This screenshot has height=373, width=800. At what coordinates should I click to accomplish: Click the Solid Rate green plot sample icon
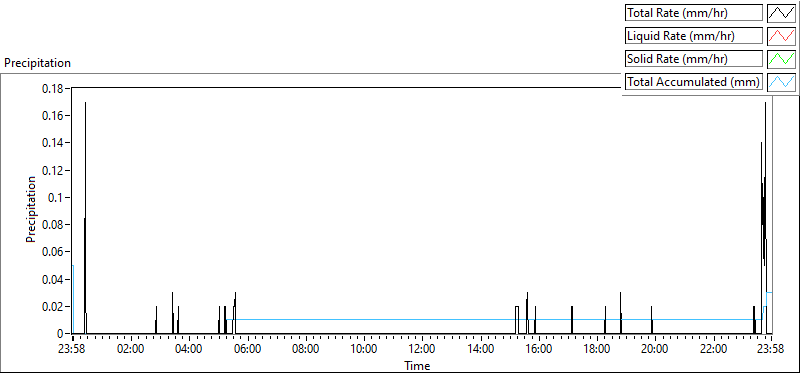781,59
